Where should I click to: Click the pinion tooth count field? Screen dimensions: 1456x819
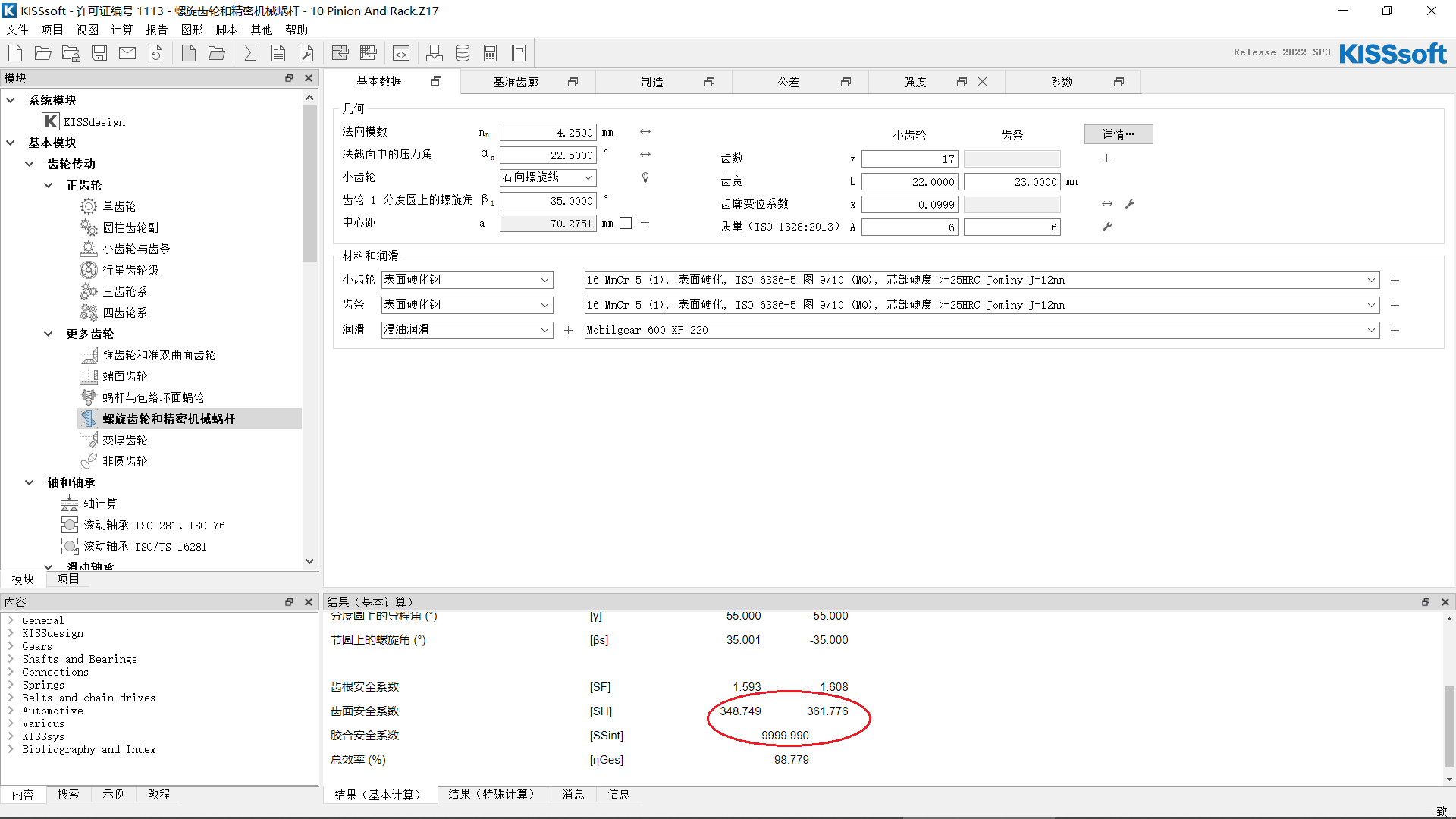point(910,159)
